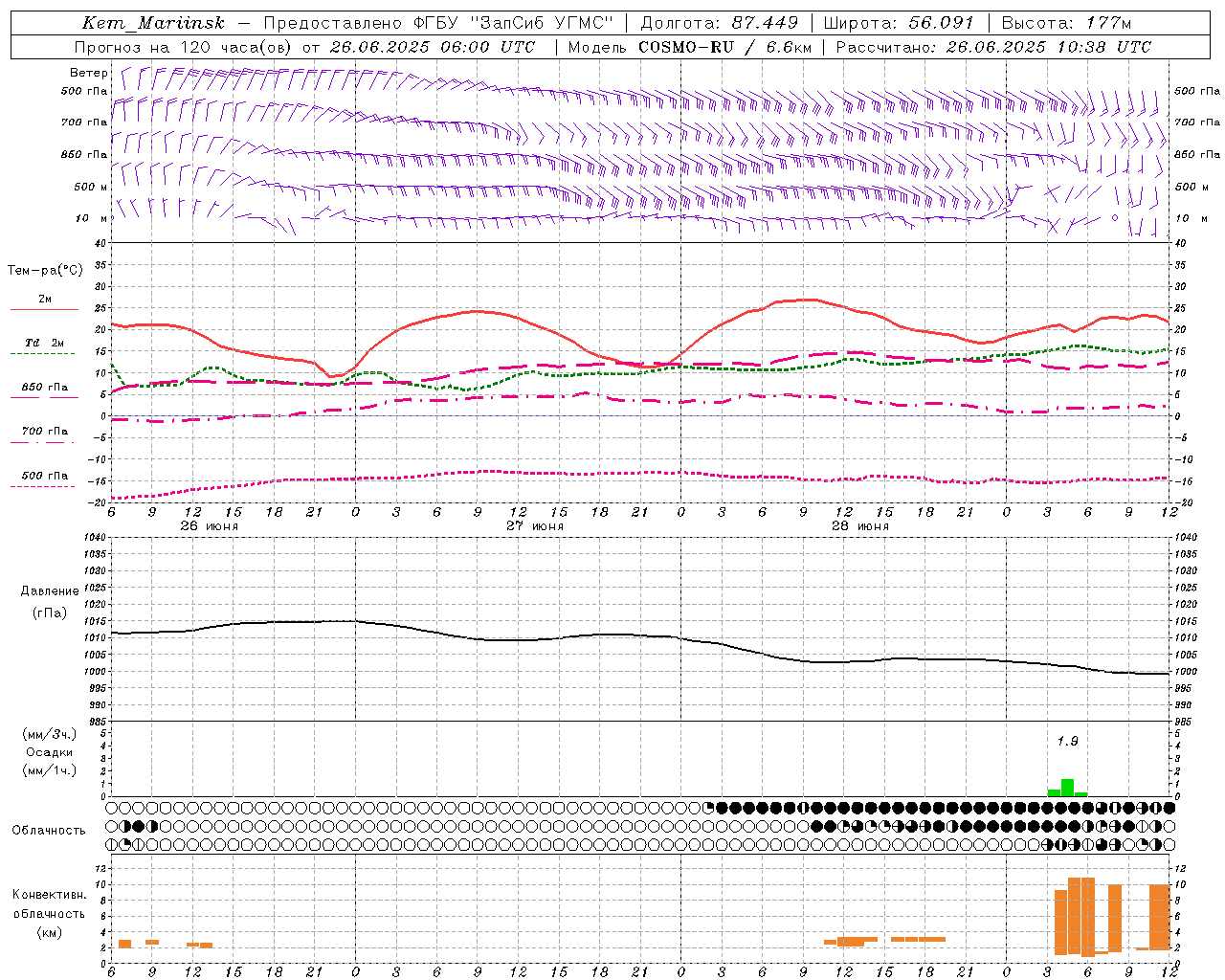Click the station name "Kem_Mariinsk" in the header
This screenshot has height=980, width=1225.
(x=153, y=23)
